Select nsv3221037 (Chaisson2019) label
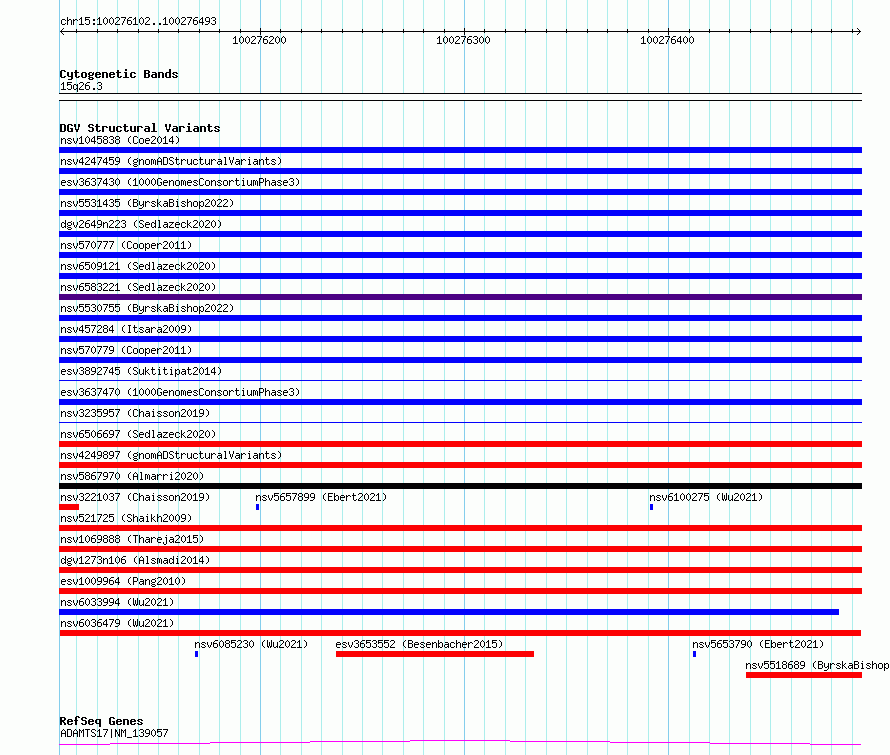 [135, 497]
